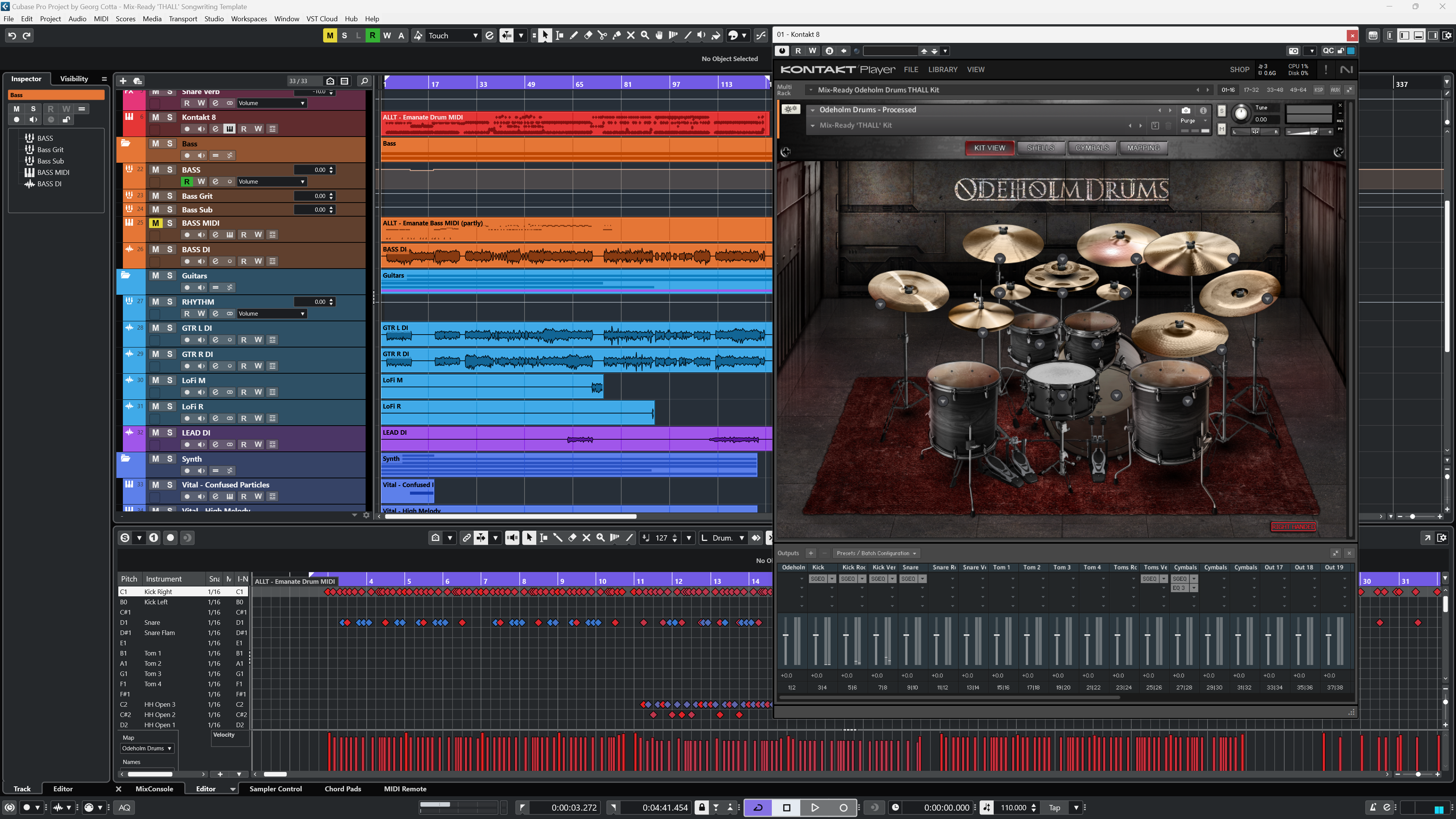Solo the GTR L DI track
This screenshot has width=1456, height=819.
point(170,328)
